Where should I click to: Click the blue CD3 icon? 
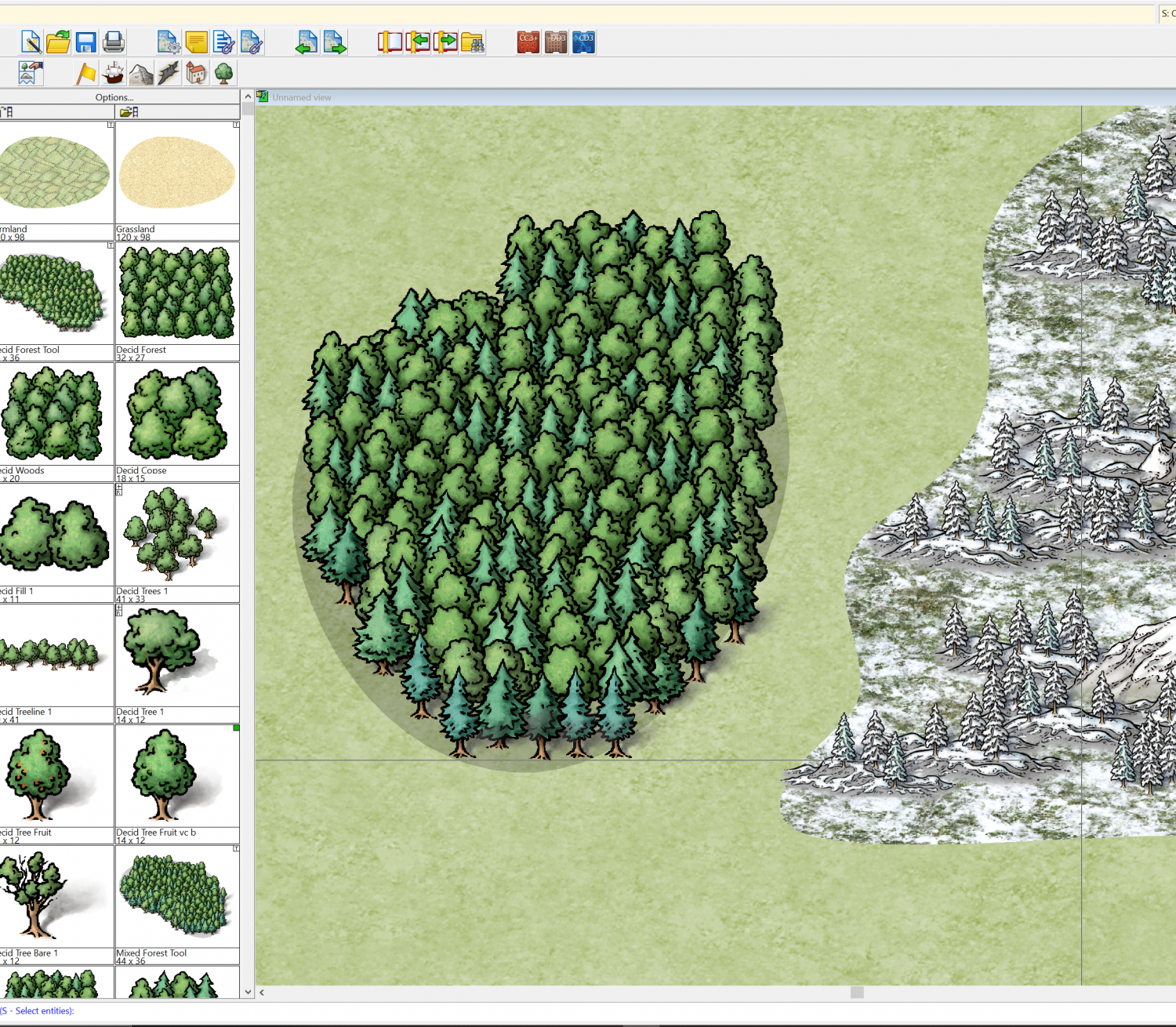[584, 42]
